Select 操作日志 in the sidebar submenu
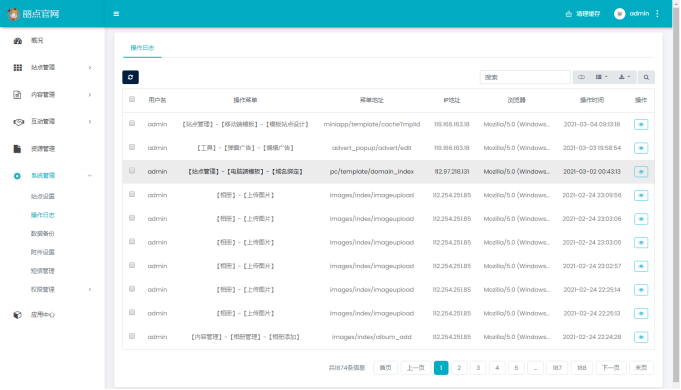Screen dimensions: 681x390 tap(43, 215)
